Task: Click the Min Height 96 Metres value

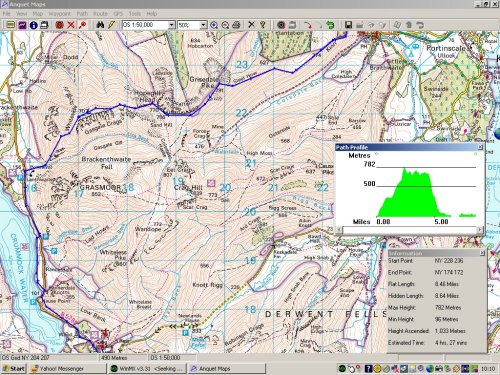Action: 447,319
